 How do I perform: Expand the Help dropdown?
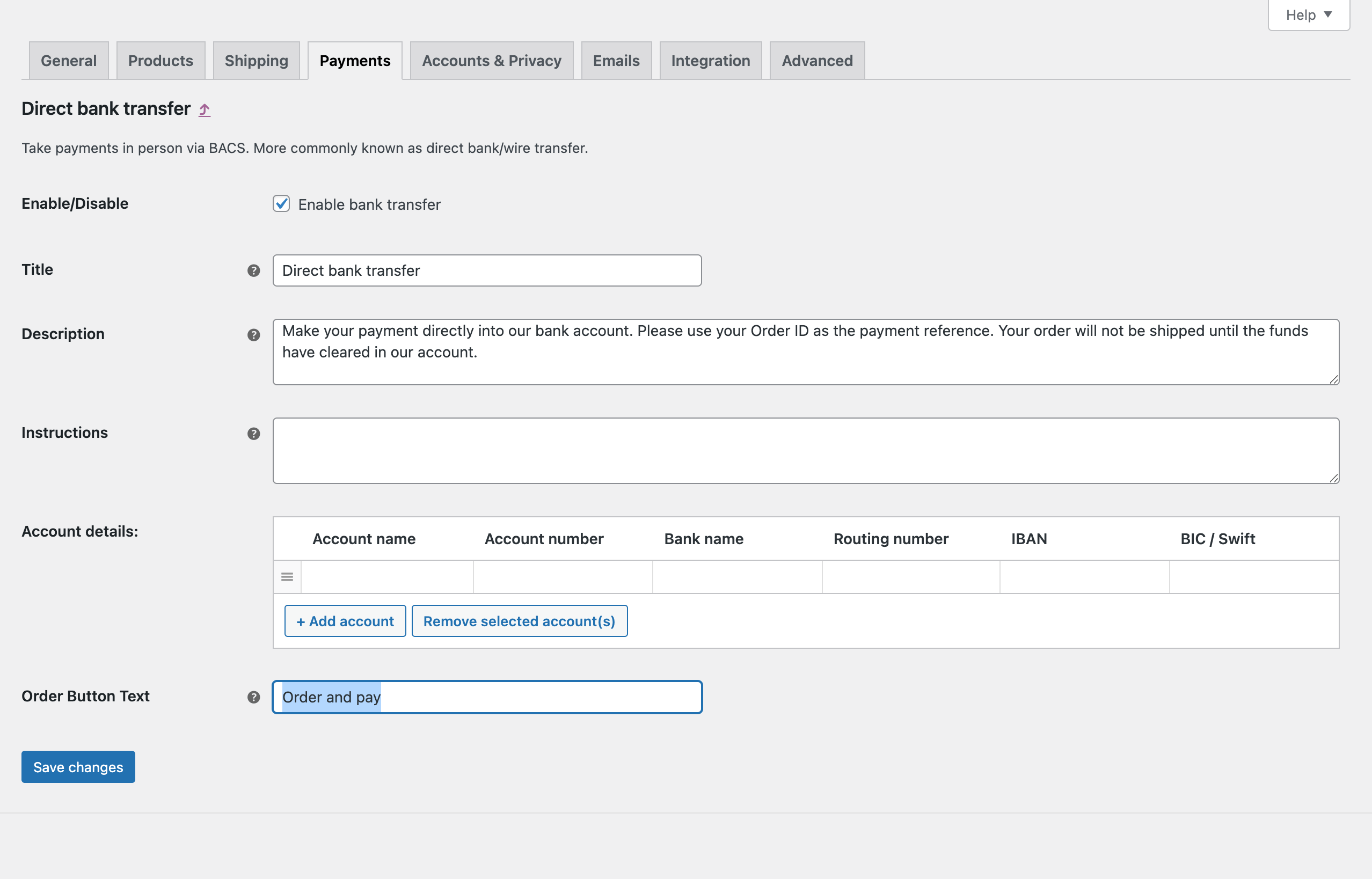point(1309,15)
